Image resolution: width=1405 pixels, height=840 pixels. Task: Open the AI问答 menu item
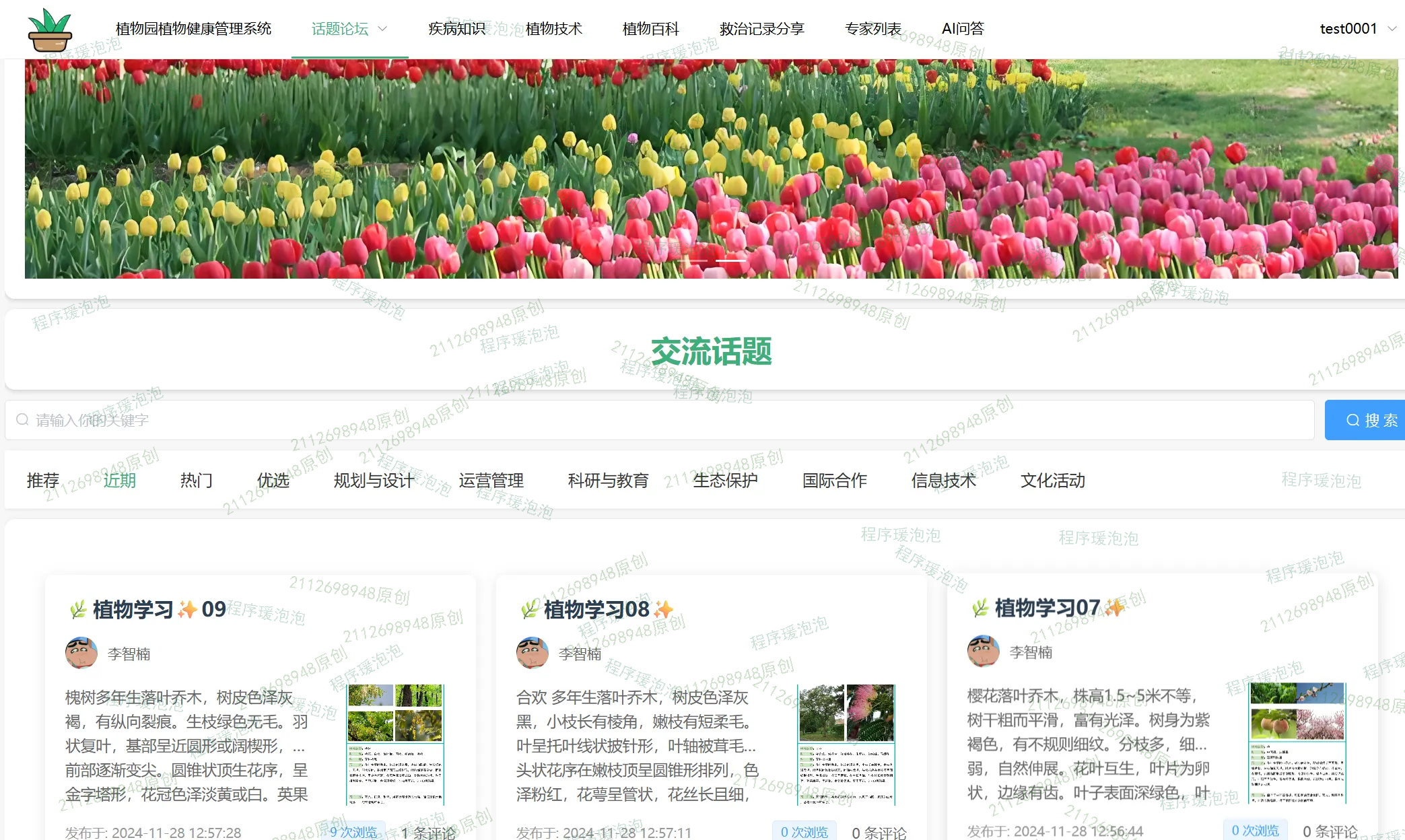tap(963, 29)
